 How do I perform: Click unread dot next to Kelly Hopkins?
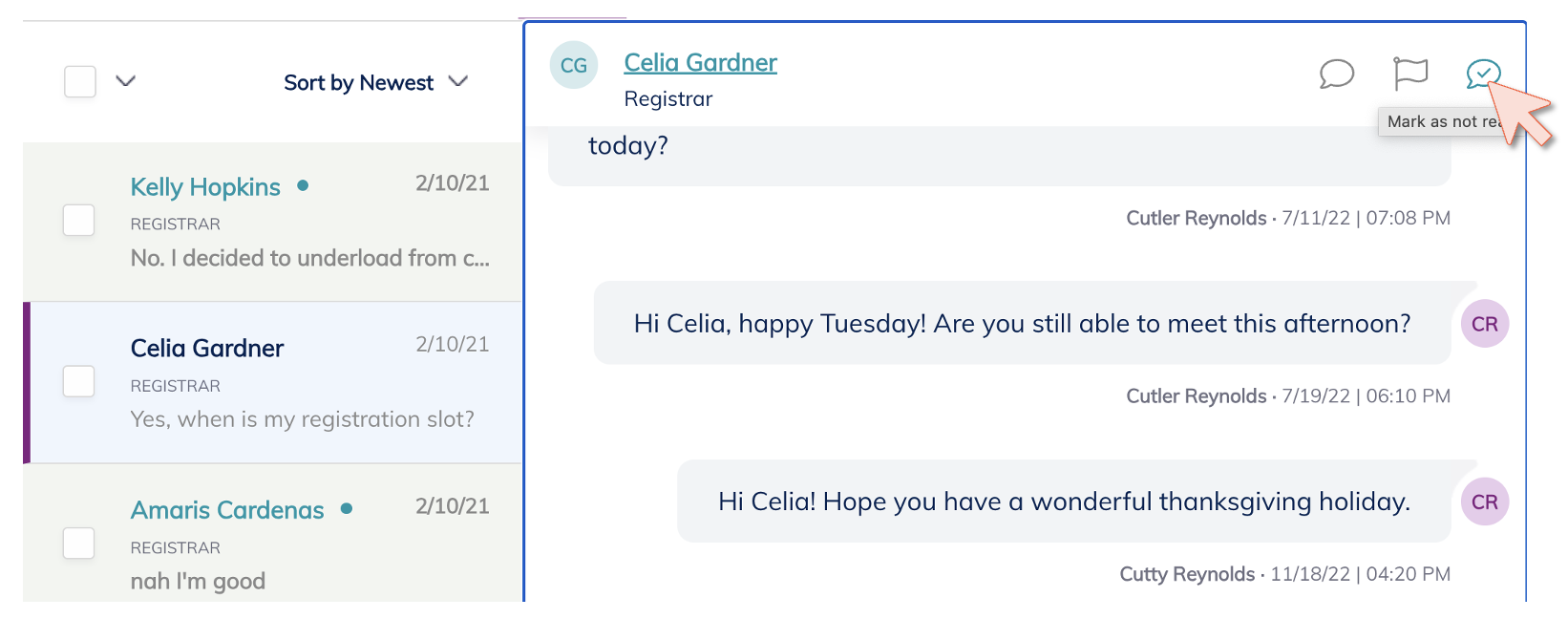pyautogui.click(x=303, y=185)
